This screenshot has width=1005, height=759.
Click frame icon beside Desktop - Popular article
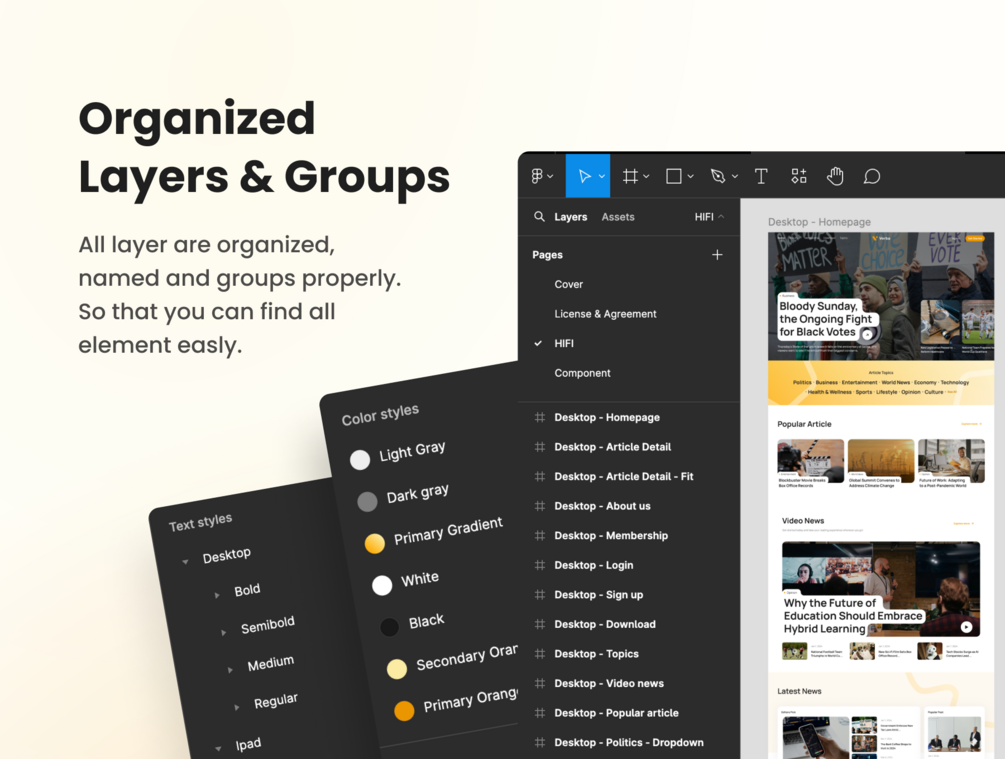(540, 712)
